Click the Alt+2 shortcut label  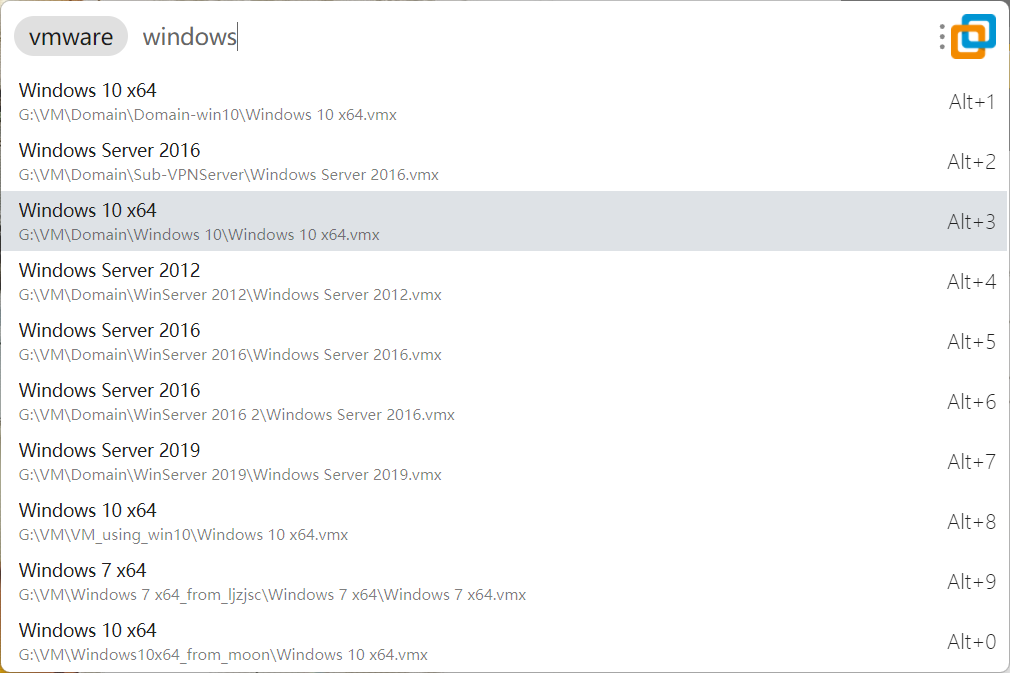[971, 162]
